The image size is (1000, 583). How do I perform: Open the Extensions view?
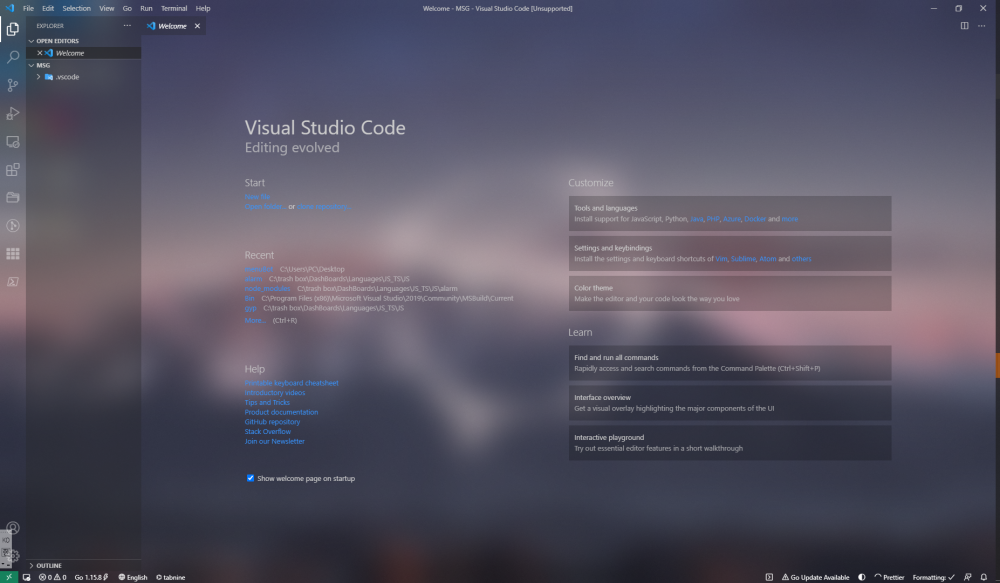coord(13,170)
